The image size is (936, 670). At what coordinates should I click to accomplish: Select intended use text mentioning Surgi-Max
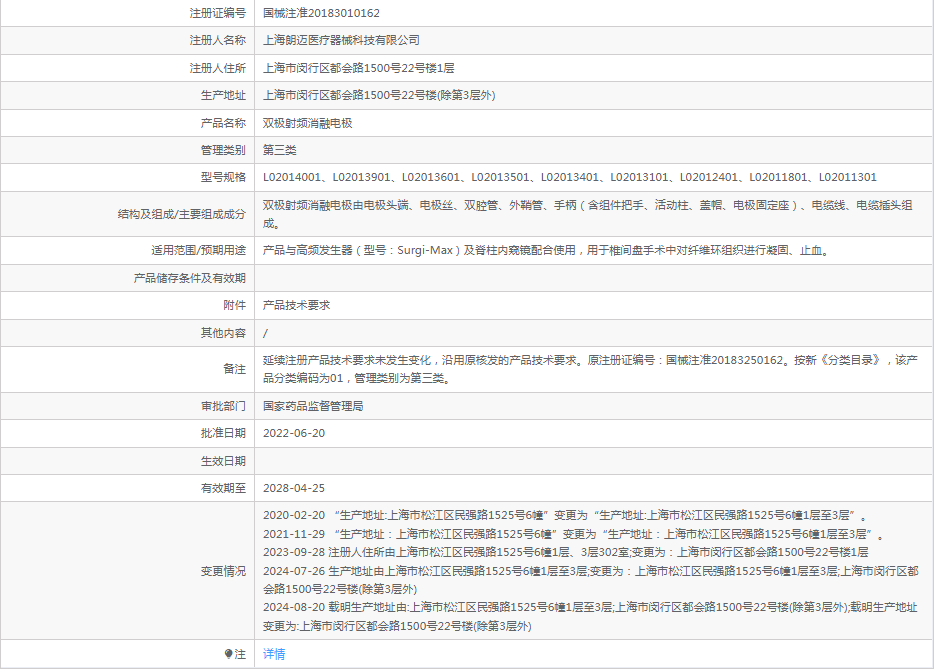[547, 250]
